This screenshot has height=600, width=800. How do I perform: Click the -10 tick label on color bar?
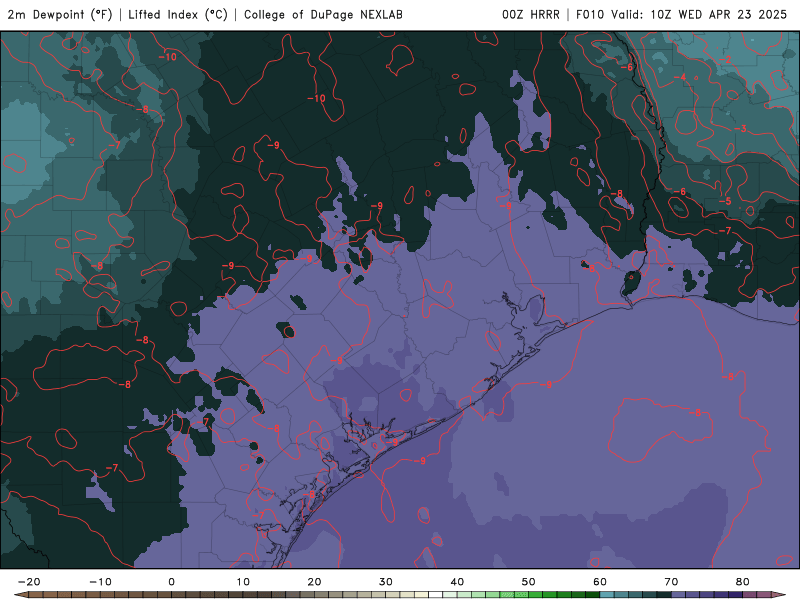(x=100, y=582)
